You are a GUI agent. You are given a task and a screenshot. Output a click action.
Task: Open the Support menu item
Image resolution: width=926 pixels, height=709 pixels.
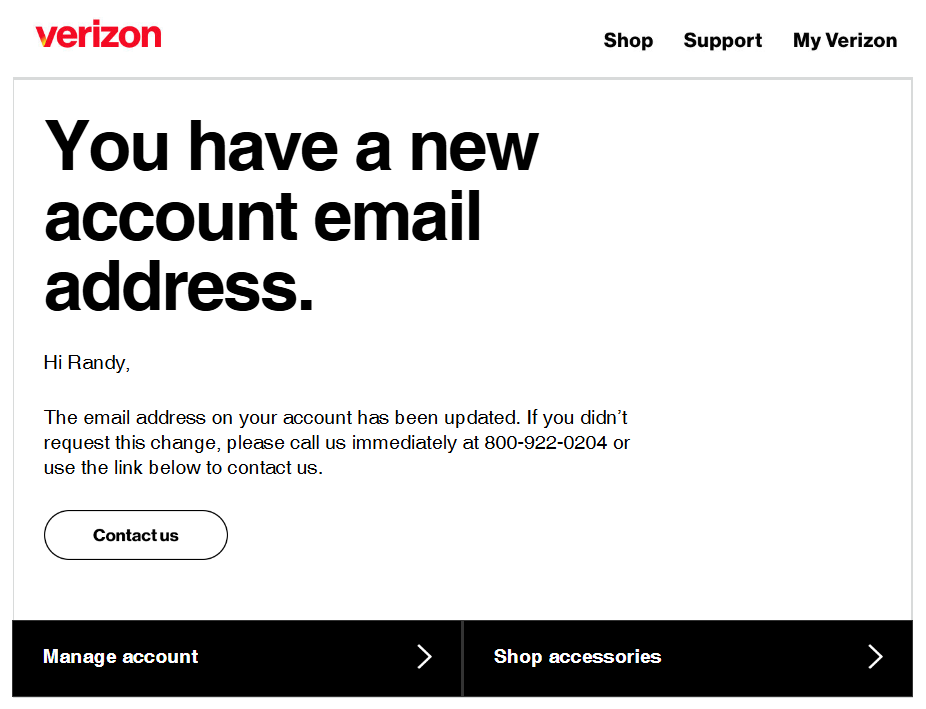point(722,41)
